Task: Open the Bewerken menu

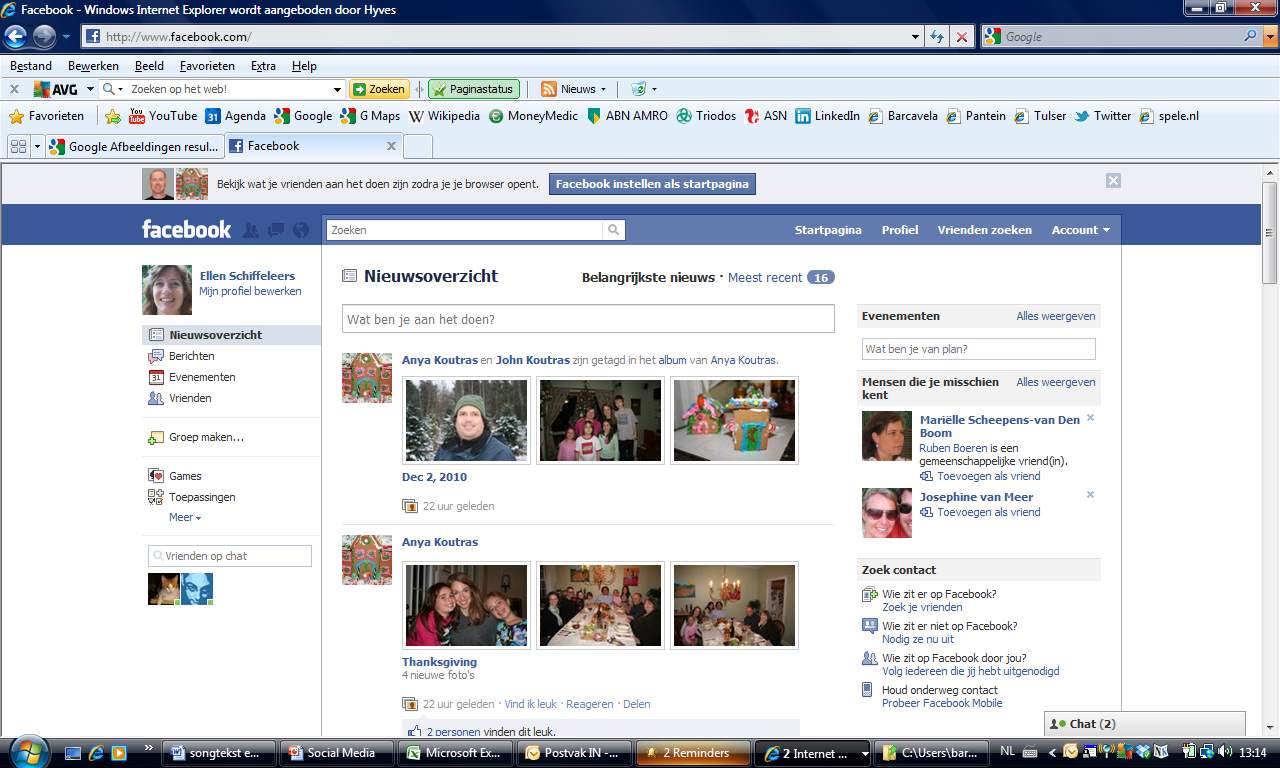Action: pos(93,66)
